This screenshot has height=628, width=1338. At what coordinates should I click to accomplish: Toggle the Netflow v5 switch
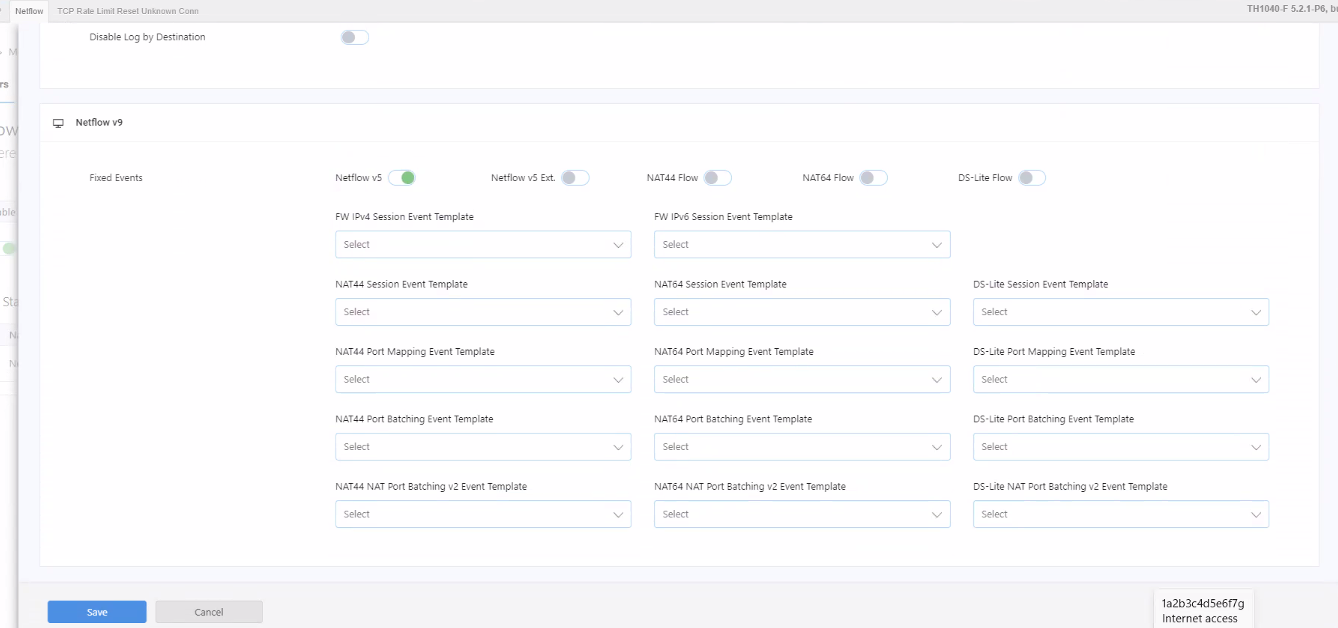point(401,178)
